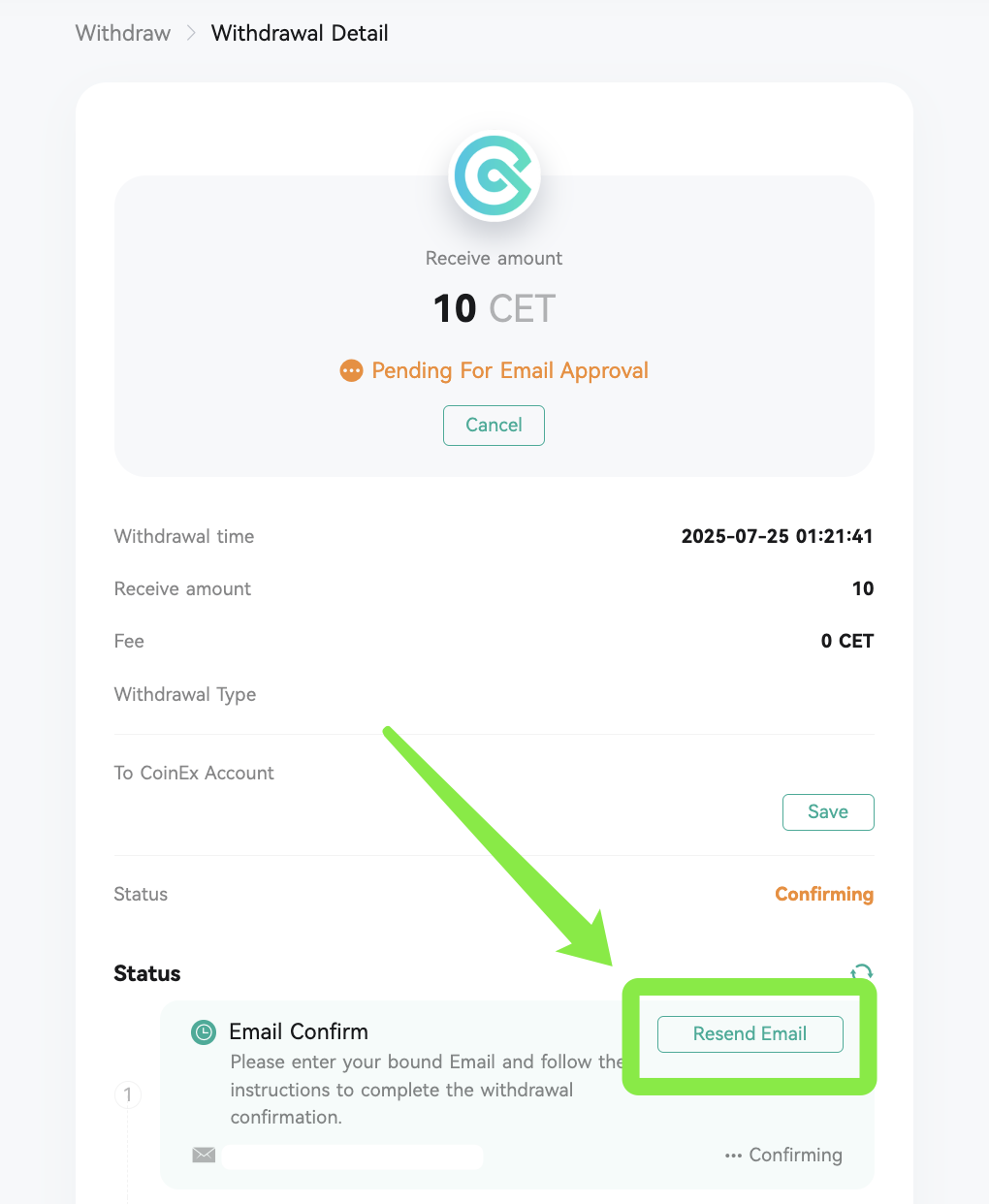Click the Withdrawal Type row
The width and height of the screenshot is (989, 1204).
point(184,694)
